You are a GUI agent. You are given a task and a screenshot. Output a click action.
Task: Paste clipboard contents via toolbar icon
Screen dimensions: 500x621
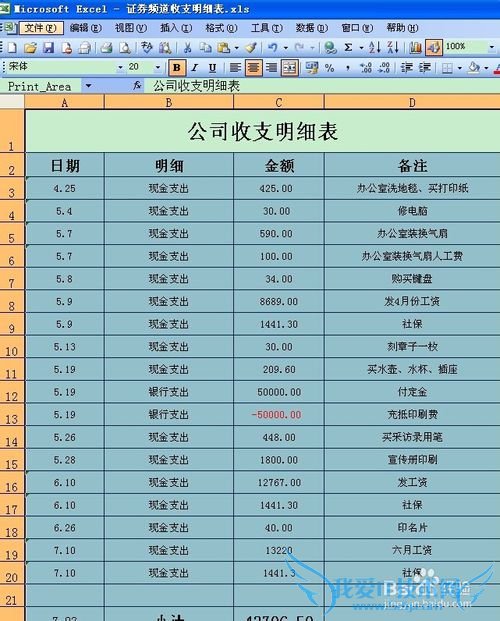[224, 48]
